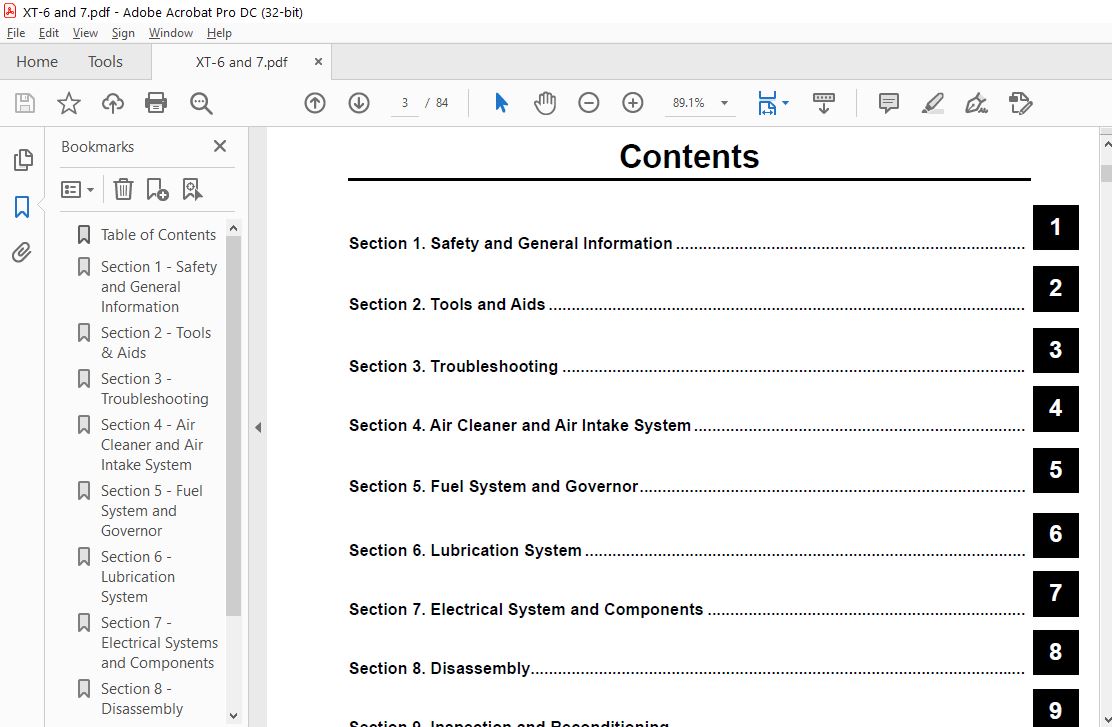Viewport: 1112px width, 727px height.
Task: Activate the Hand pan tool
Action: coord(545,104)
